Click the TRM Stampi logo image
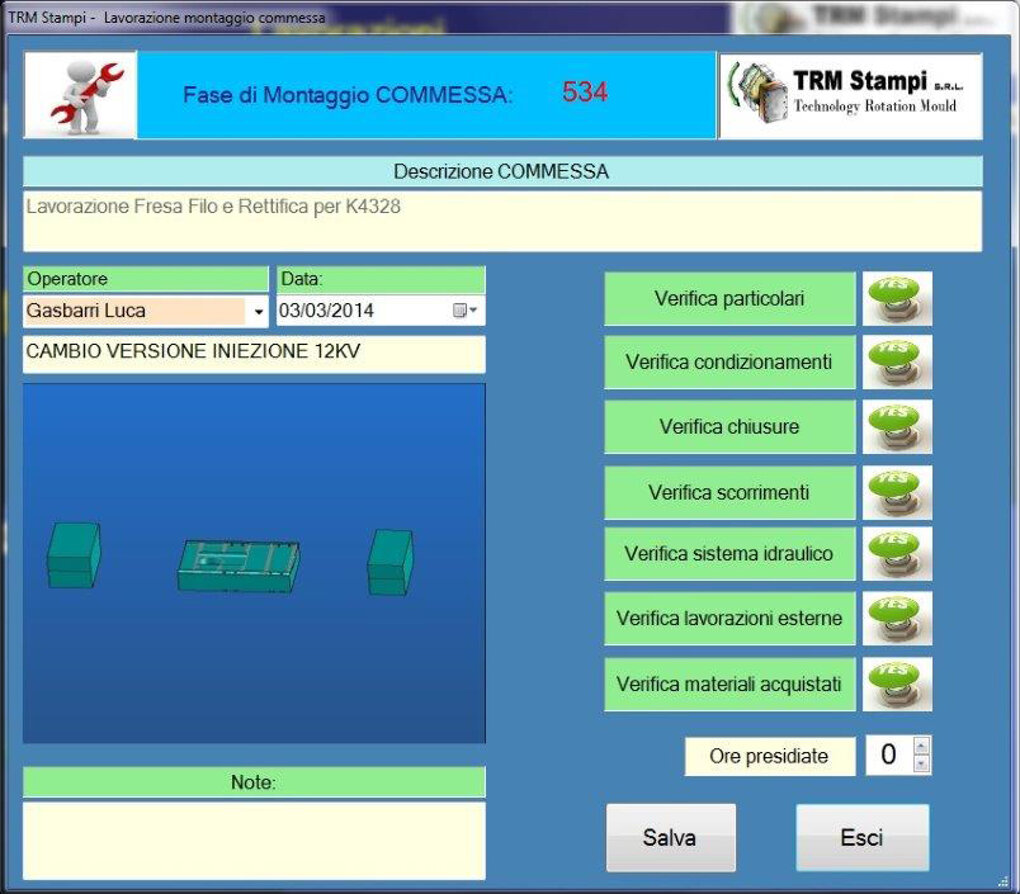Image resolution: width=1020 pixels, height=894 pixels. 850,96
